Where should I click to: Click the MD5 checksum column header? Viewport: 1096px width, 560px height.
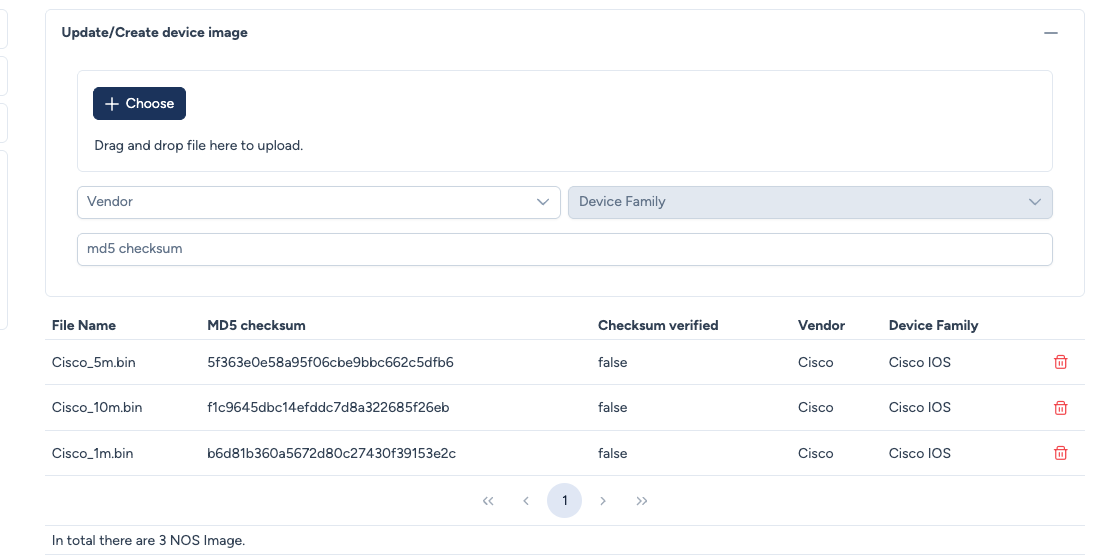coord(256,325)
